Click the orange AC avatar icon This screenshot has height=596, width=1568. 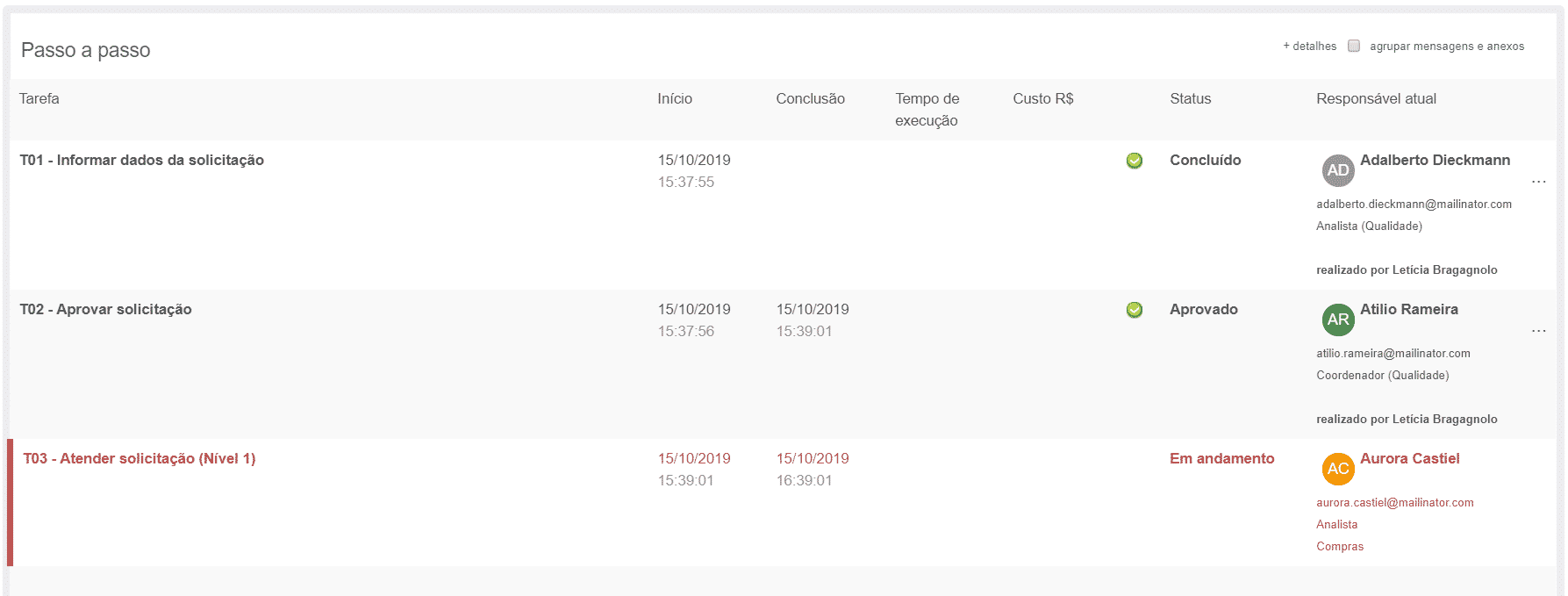[x=1337, y=469]
